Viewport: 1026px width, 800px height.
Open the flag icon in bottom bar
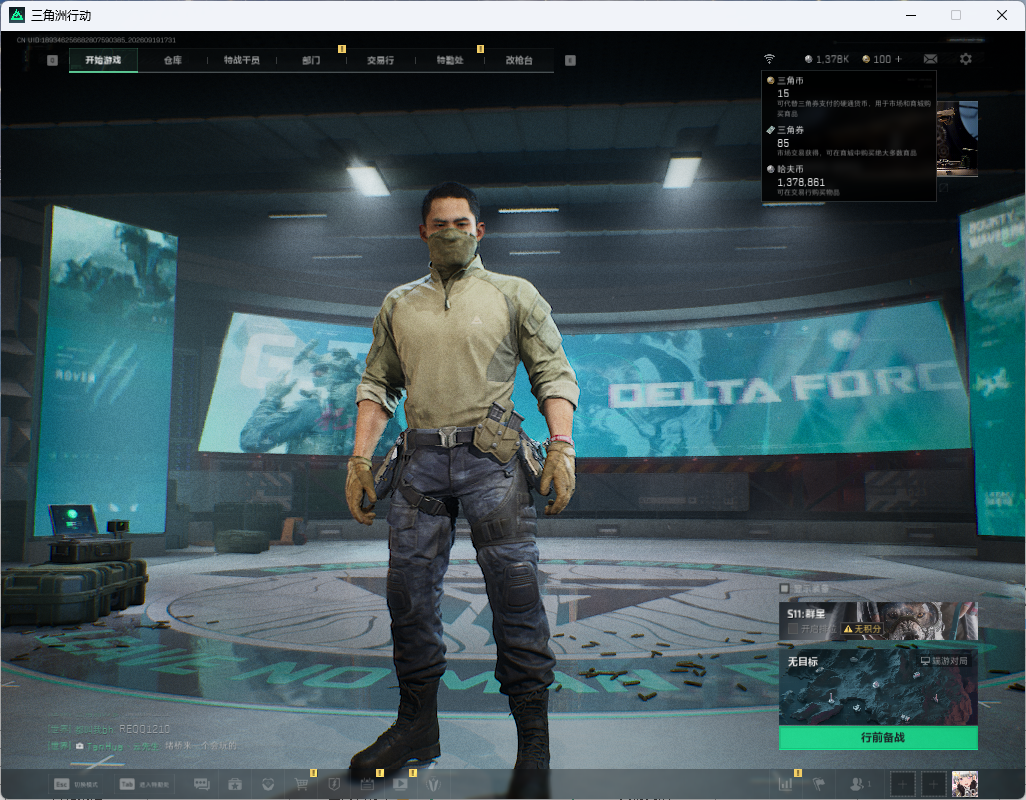click(x=819, y=784)
